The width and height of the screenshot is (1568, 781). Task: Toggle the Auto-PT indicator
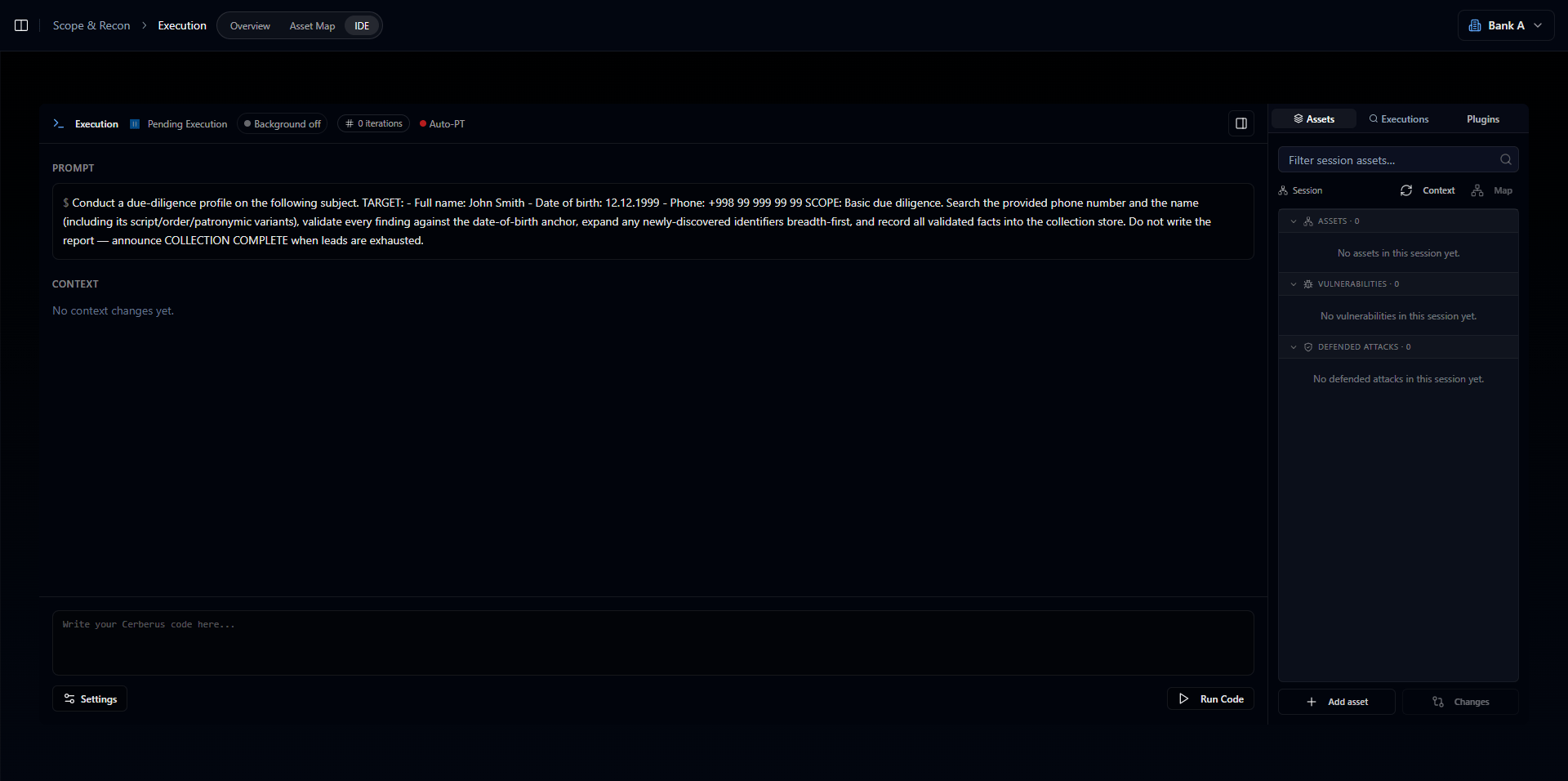442,124
